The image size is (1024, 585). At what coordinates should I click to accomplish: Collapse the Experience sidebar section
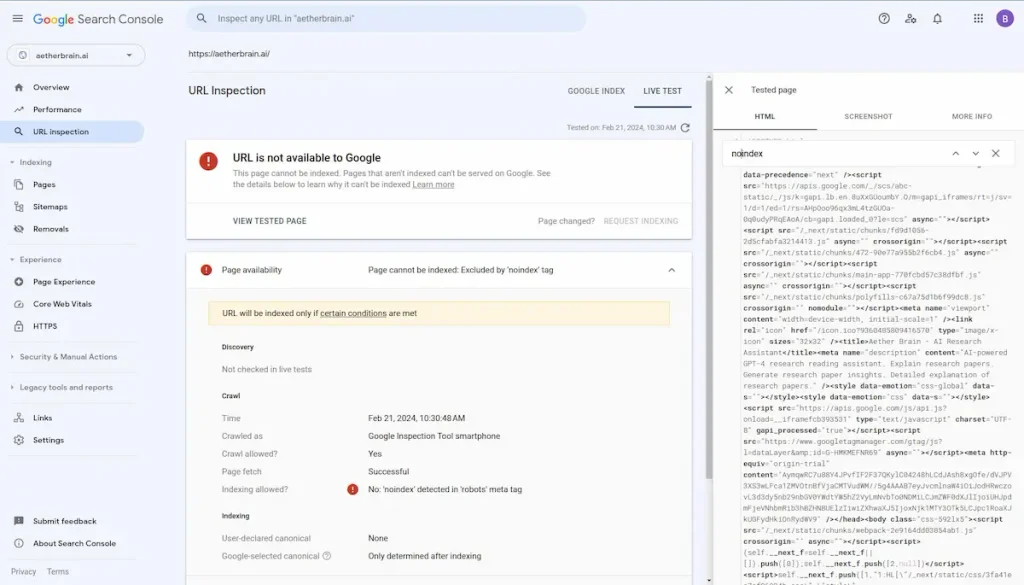(35, 259)
